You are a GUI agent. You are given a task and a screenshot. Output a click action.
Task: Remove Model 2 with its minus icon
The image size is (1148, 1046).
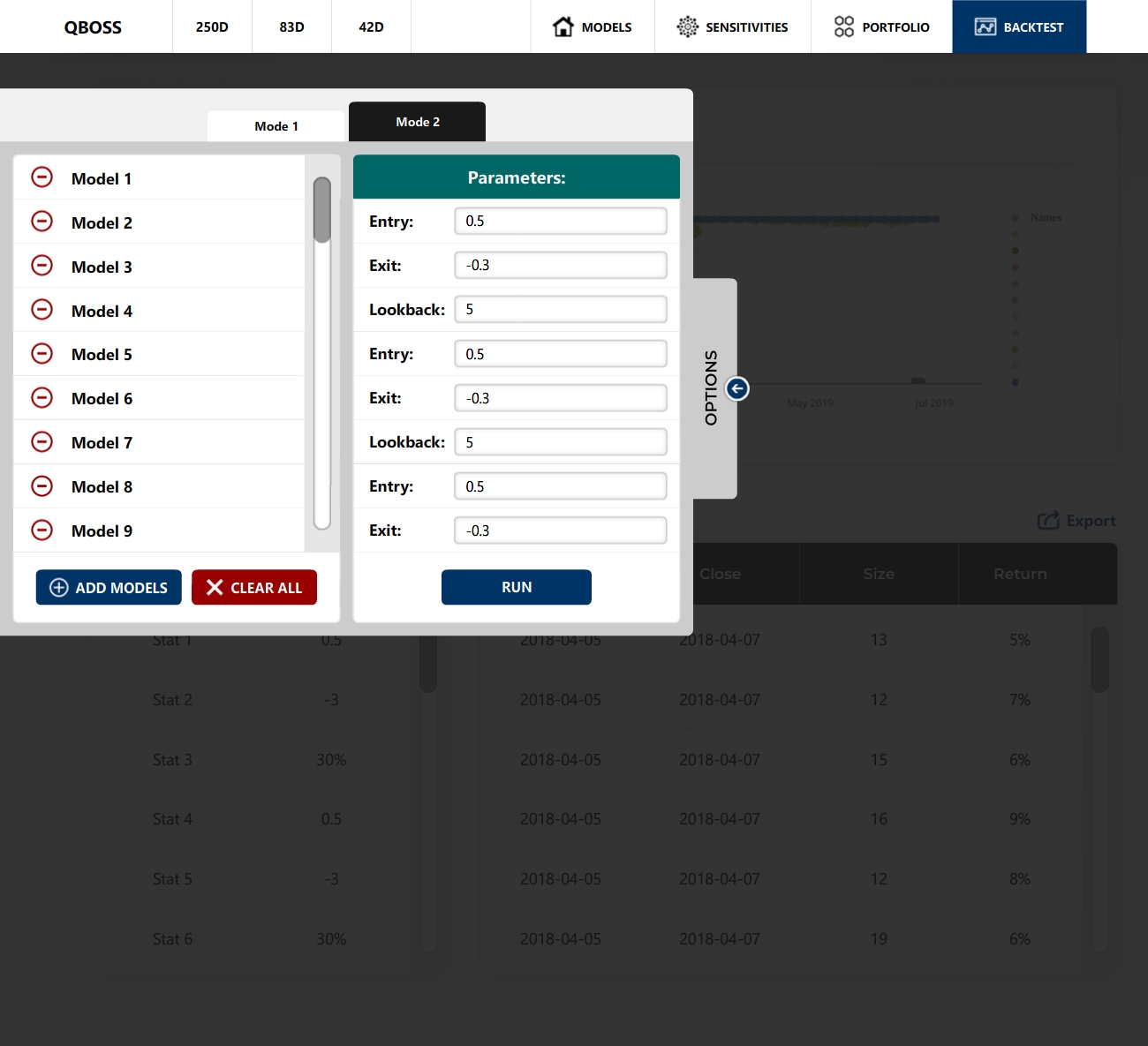pyautogui.click(x=42, y=222)
